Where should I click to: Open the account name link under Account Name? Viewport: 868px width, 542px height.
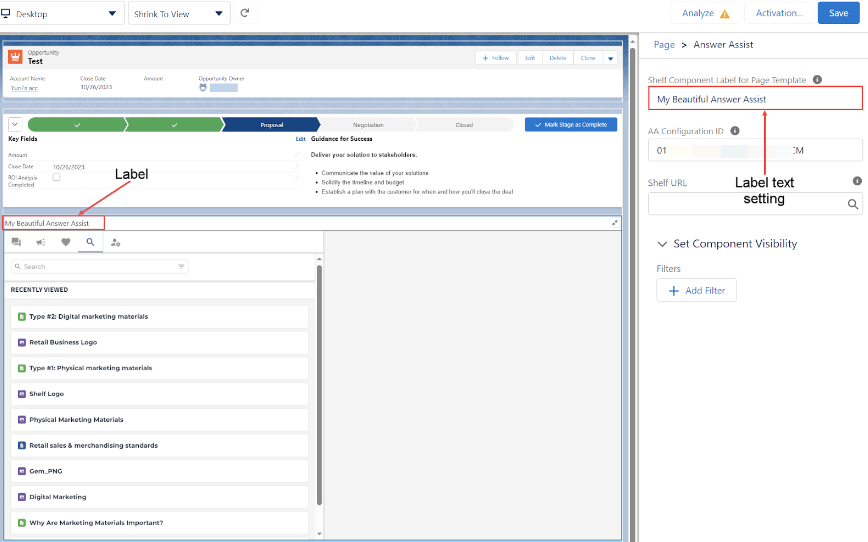click(x=24, y=88)
